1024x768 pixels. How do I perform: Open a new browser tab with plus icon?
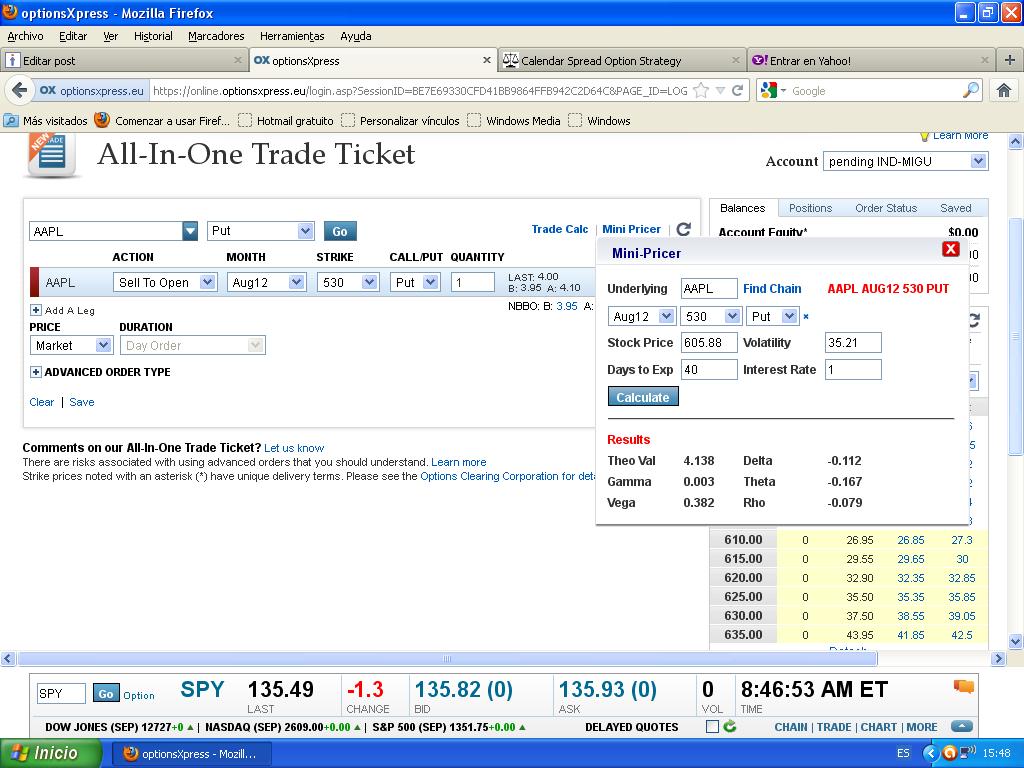(1010, 60)
